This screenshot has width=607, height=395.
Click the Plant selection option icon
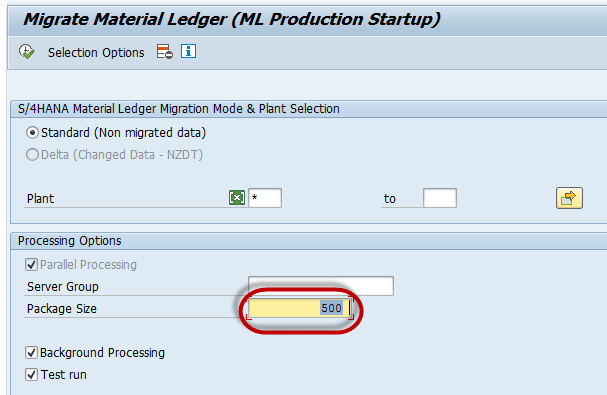[x=237, y=198]
